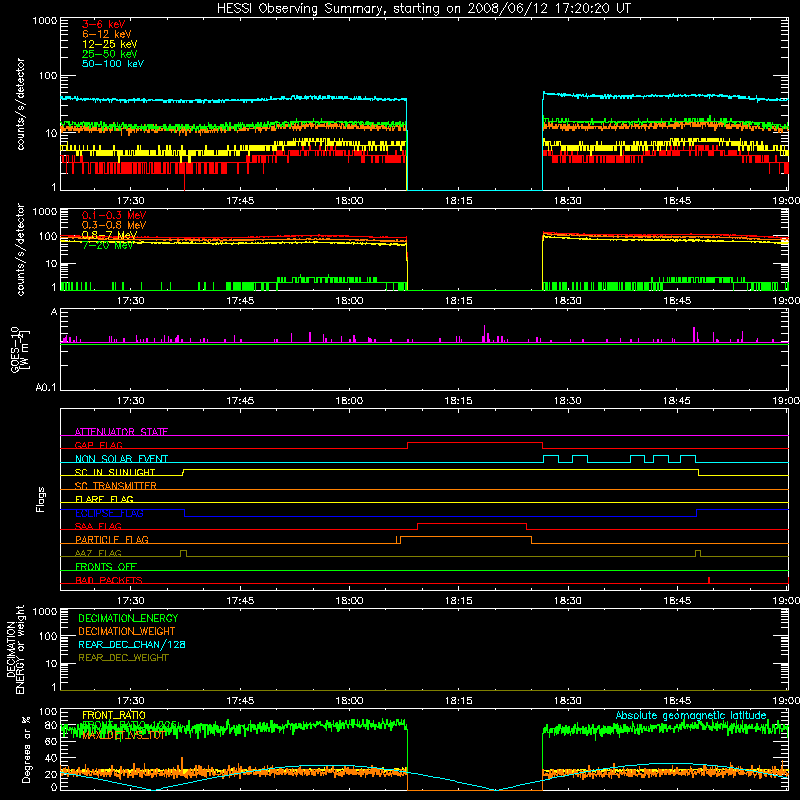Pick the NON_SOLAR_EVENT flag label
The height and width of the screenshot is (800, 800).
click(121, 459)
